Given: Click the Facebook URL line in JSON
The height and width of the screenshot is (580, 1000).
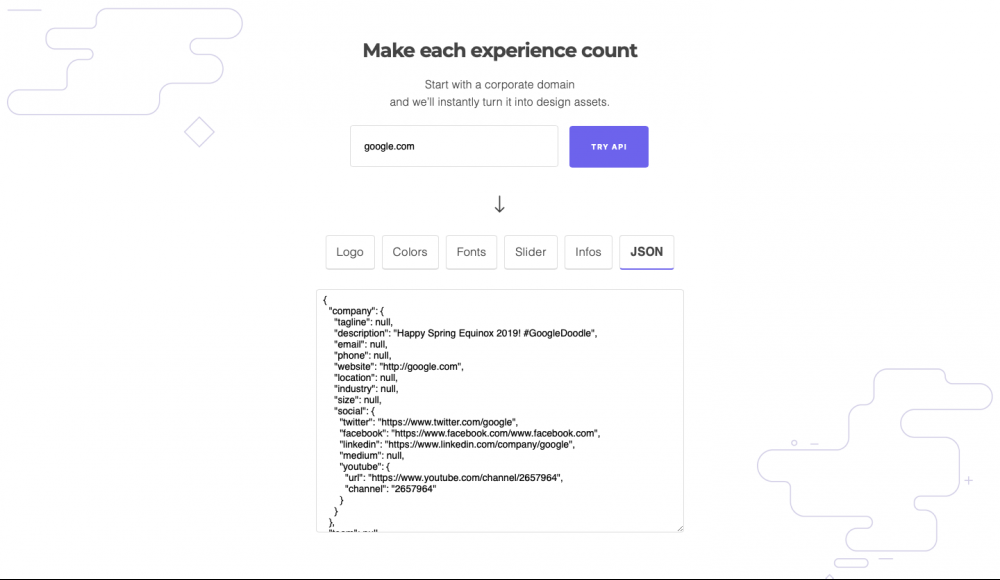Looking at the screenshot, I should tap(468, 433).
